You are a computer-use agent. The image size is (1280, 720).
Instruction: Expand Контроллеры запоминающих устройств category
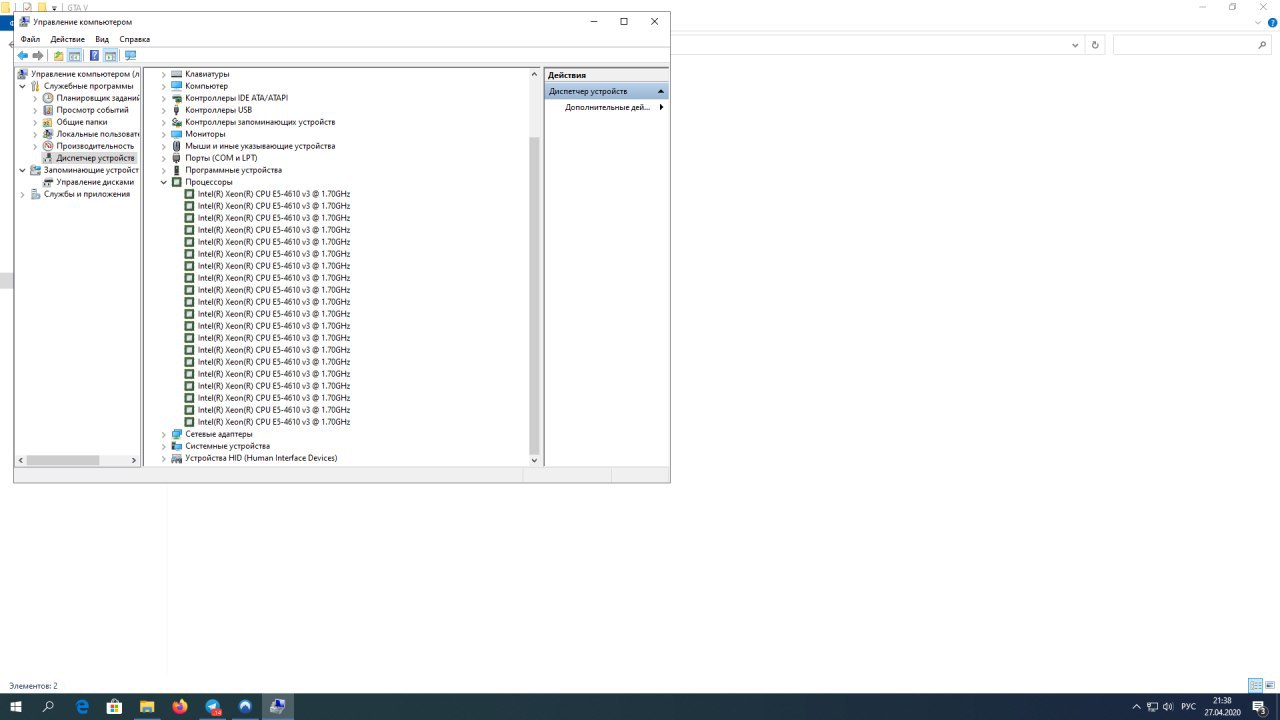(x=164, y=122)
